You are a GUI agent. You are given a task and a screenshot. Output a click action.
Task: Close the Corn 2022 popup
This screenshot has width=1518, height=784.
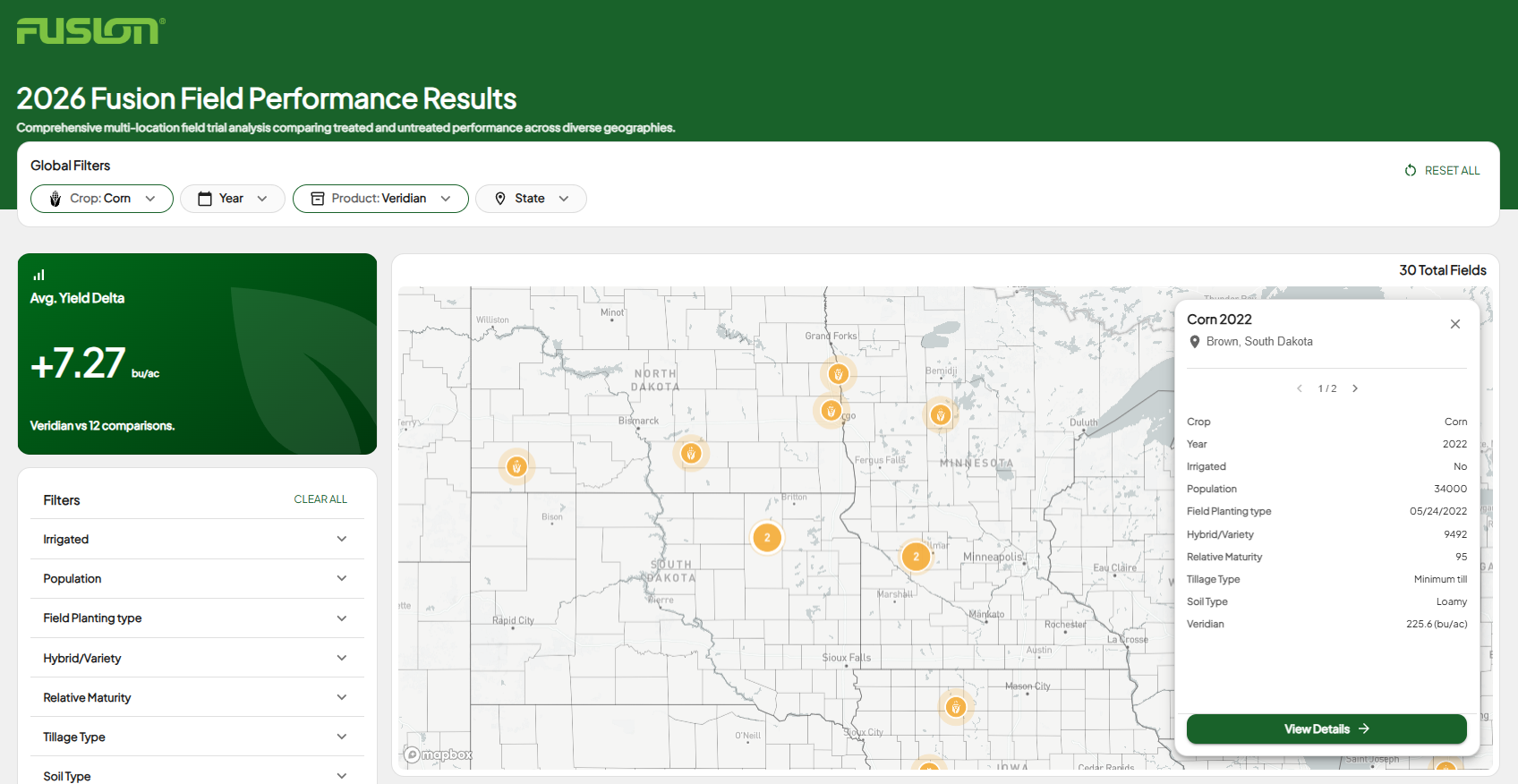1454,324
